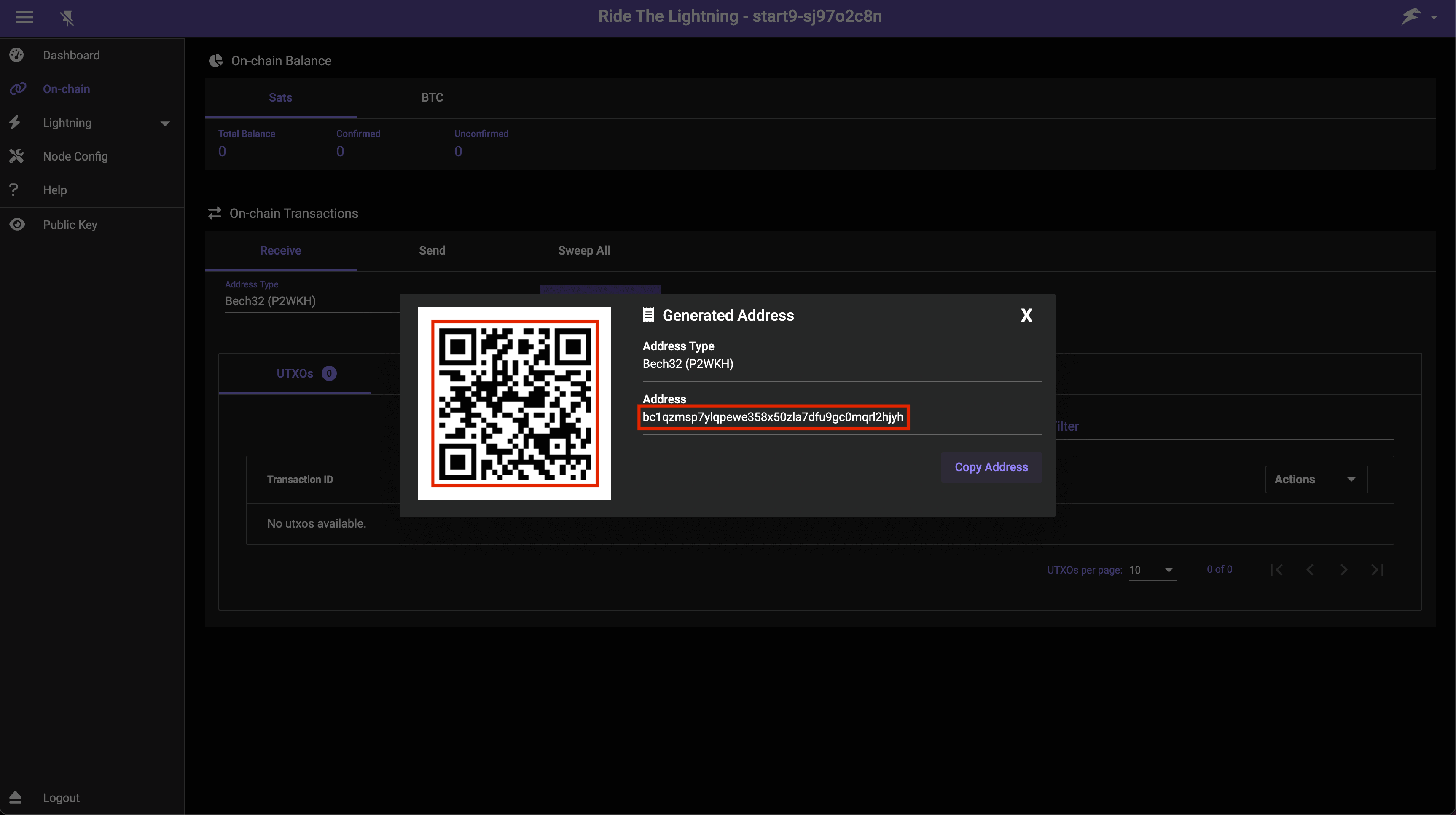Click the Logout eject icon
Image resolution: width=1456 pixels, height=815 pixels.
tap(15, 797)
